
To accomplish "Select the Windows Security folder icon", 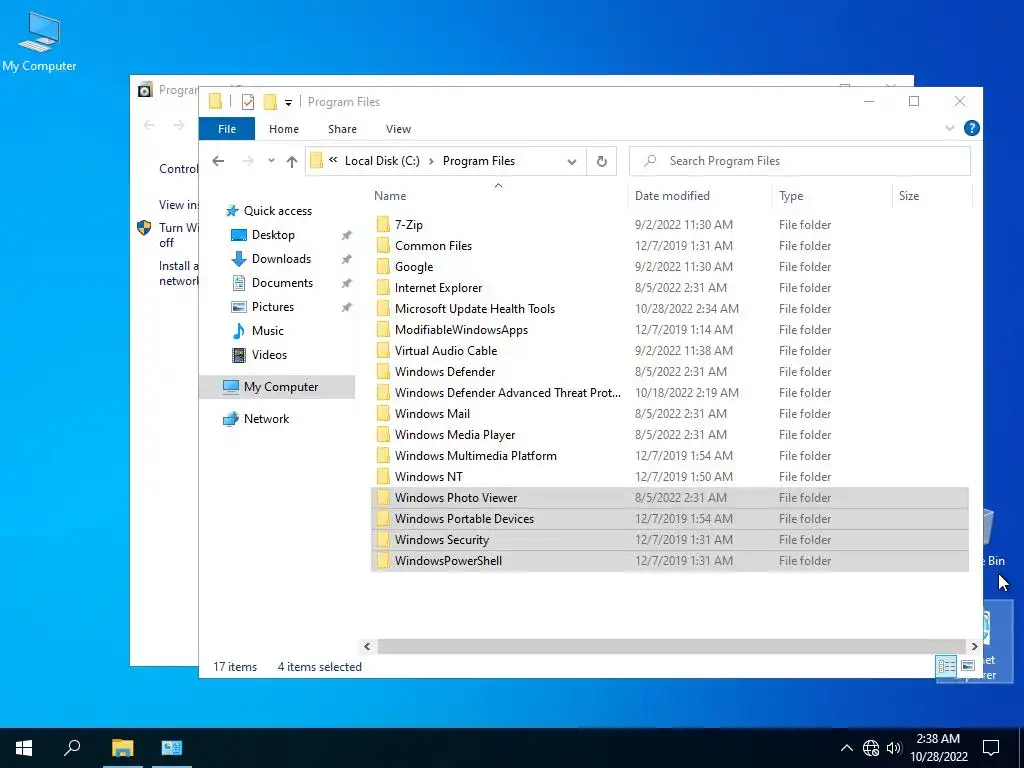I will 383,539.
